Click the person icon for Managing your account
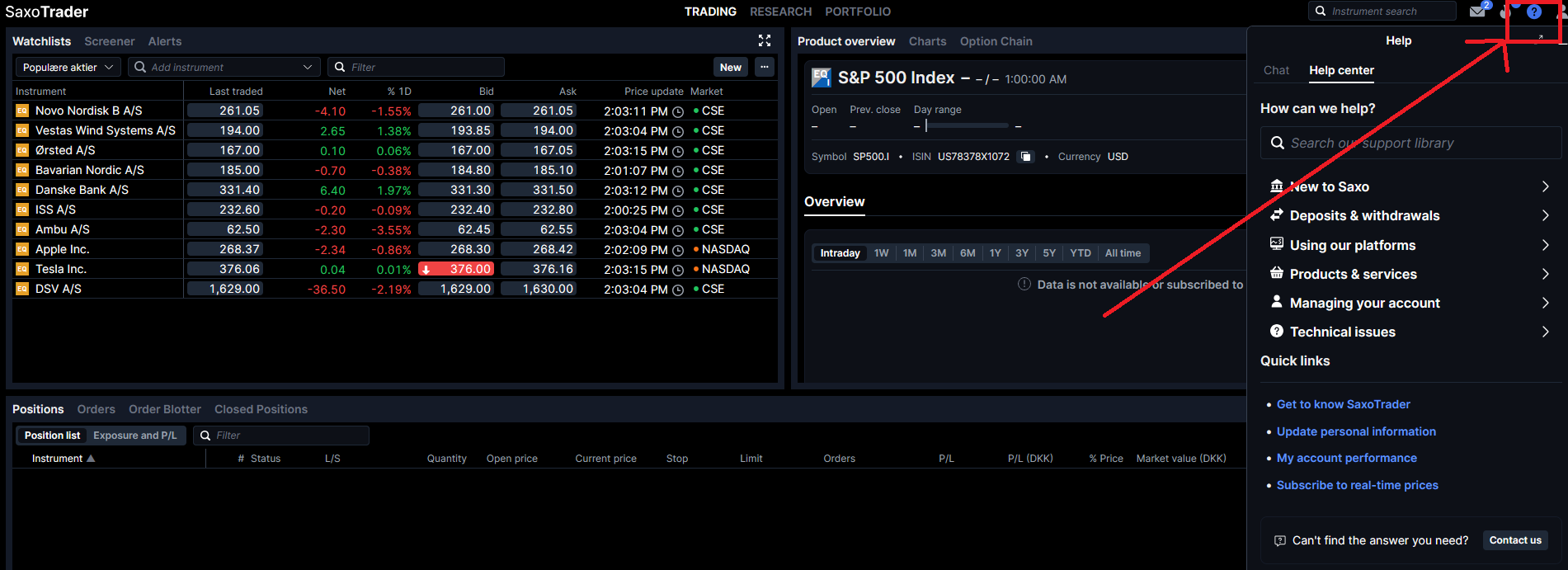Screen dimensions: 1568x570 1277,302
